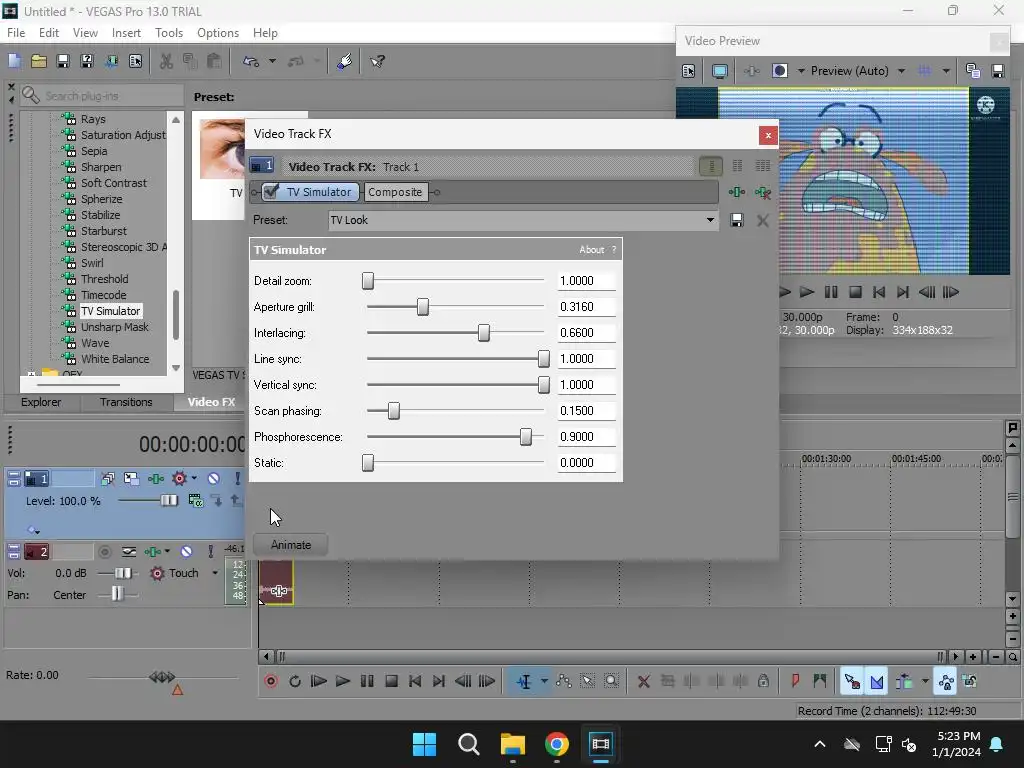This screenshot has height=768, width=1024.
Task: Open automation settings dropdown arrow on track 1
Action: [194, 479]
